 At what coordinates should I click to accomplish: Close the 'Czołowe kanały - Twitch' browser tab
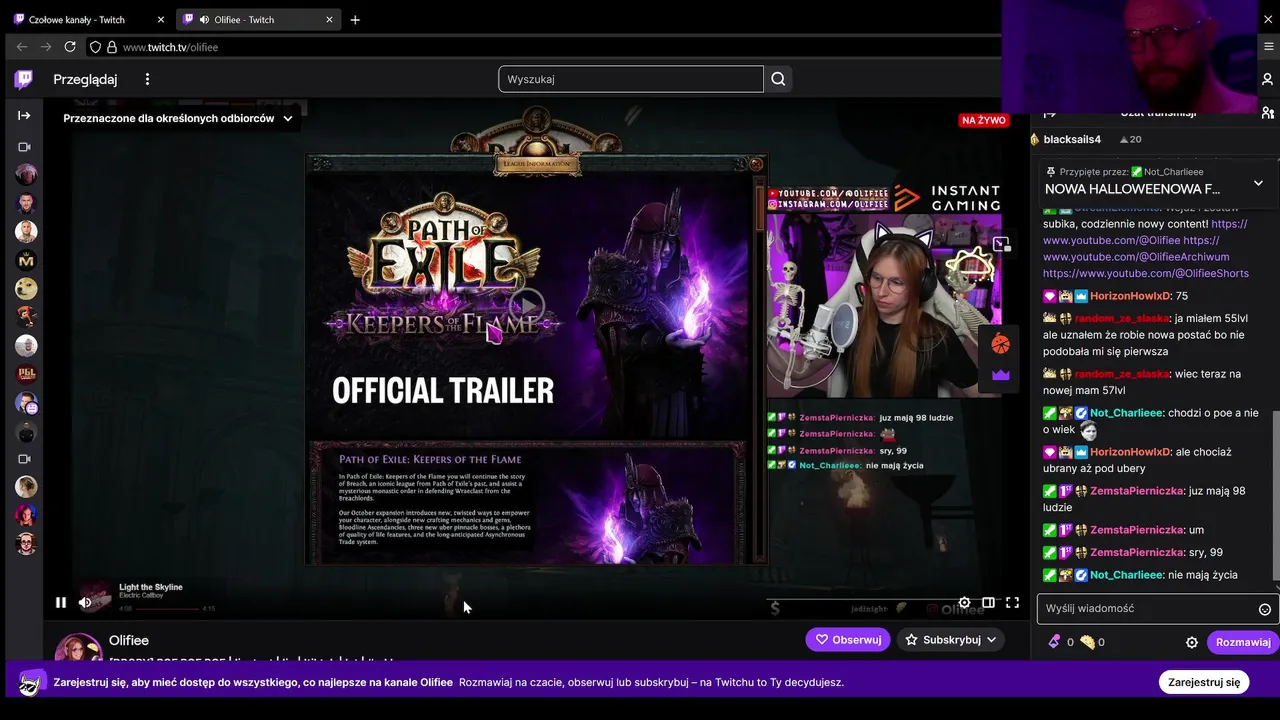pos(161,20)
